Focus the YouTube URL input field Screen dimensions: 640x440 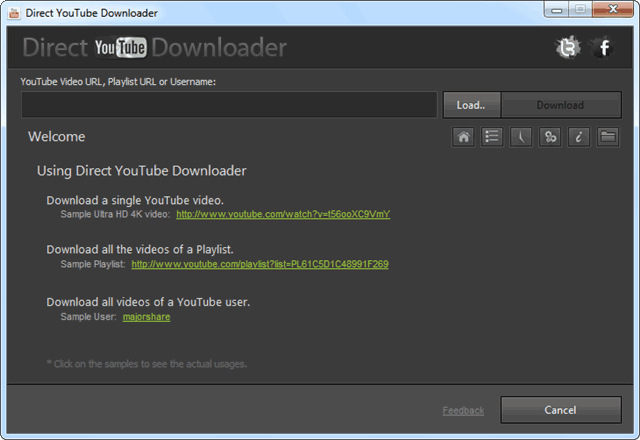229,105
